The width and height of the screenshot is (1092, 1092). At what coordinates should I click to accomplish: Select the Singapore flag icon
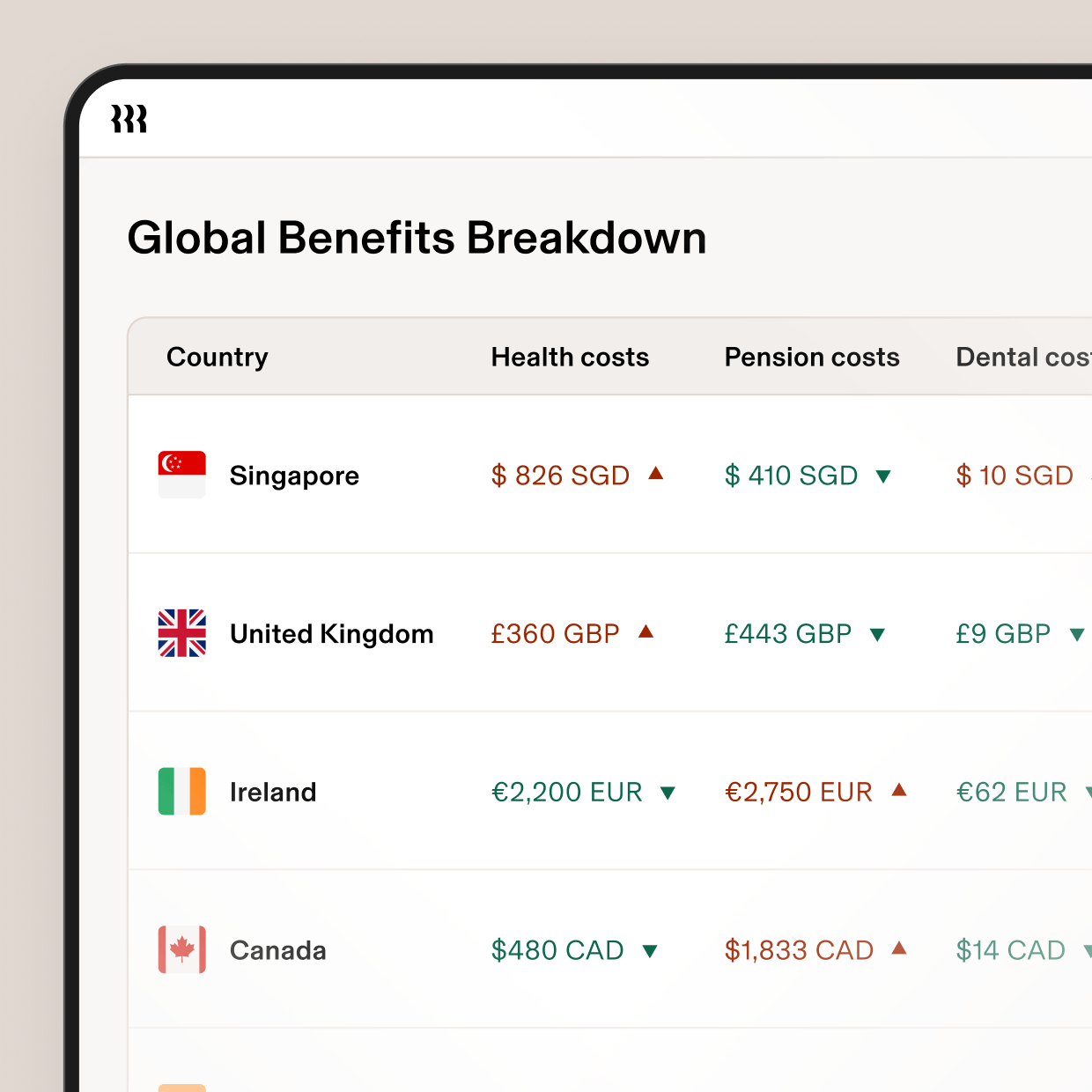181,475
